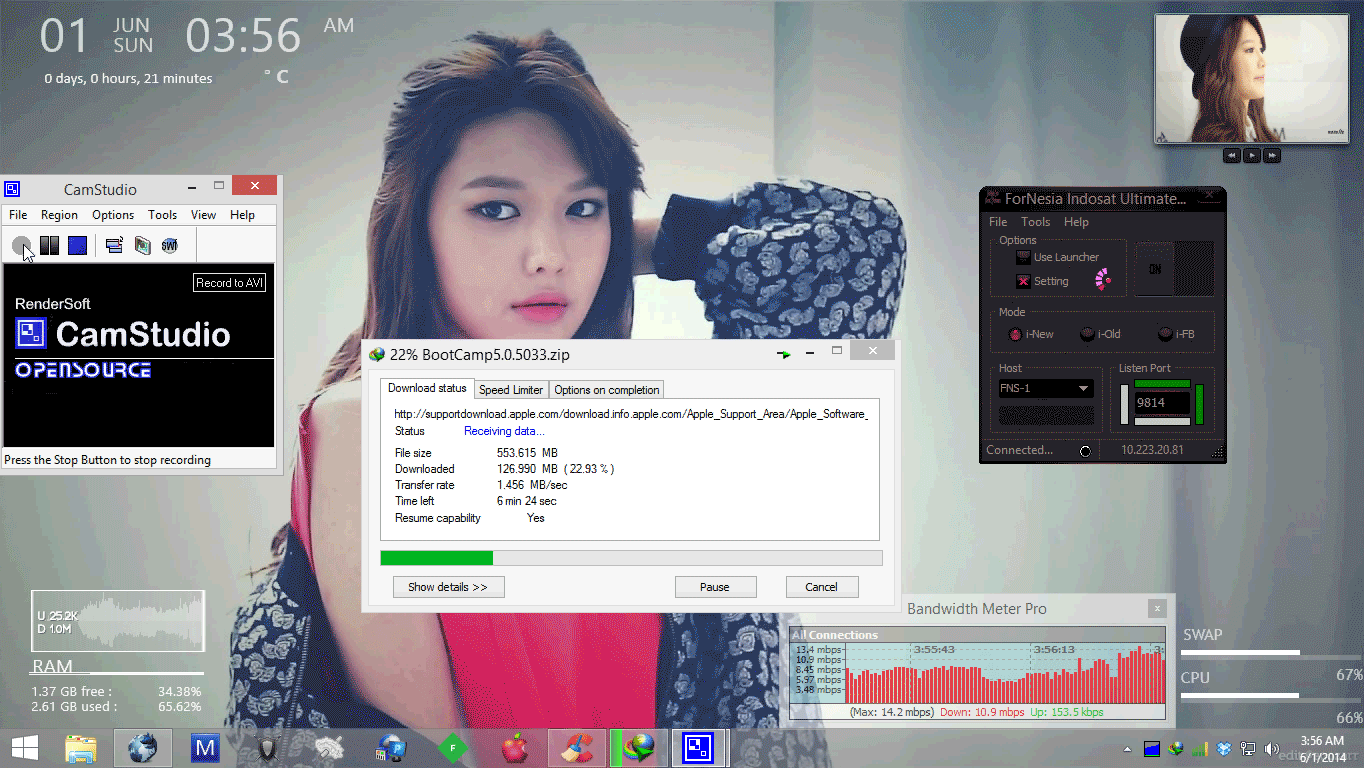Open CamStudio Tools menu
Image resolution: width=1364 pixels, height=768 pixels.
coord(162,215)
